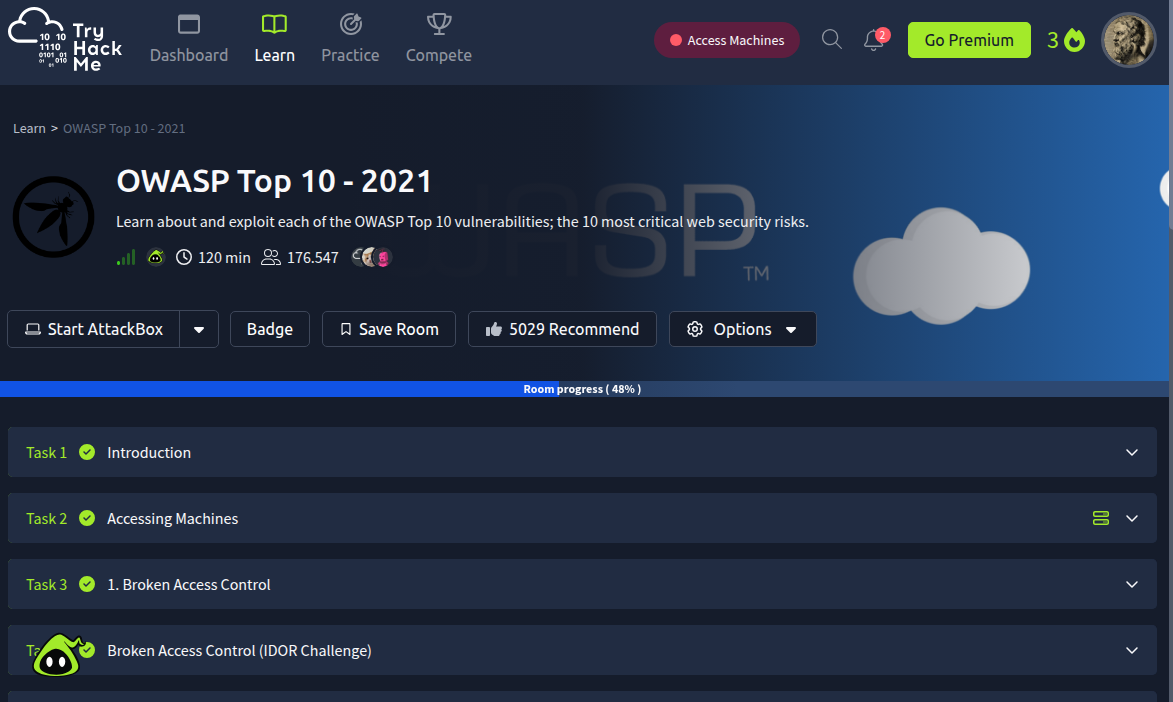Click the OWASP wasp room logo
This screenshot has width=1173, height=702.
(x=53, y=217)
